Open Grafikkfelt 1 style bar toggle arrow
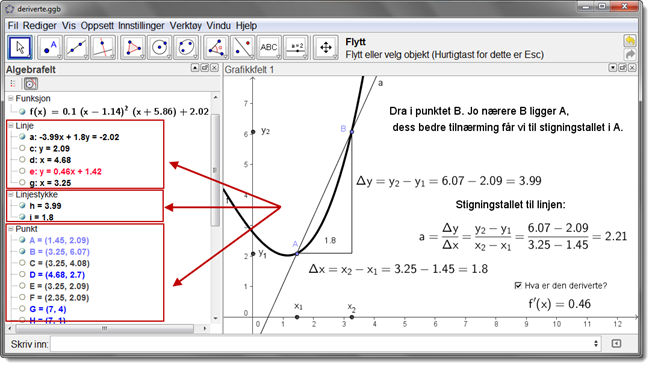The image size is (652, 367). click(612, 68)
